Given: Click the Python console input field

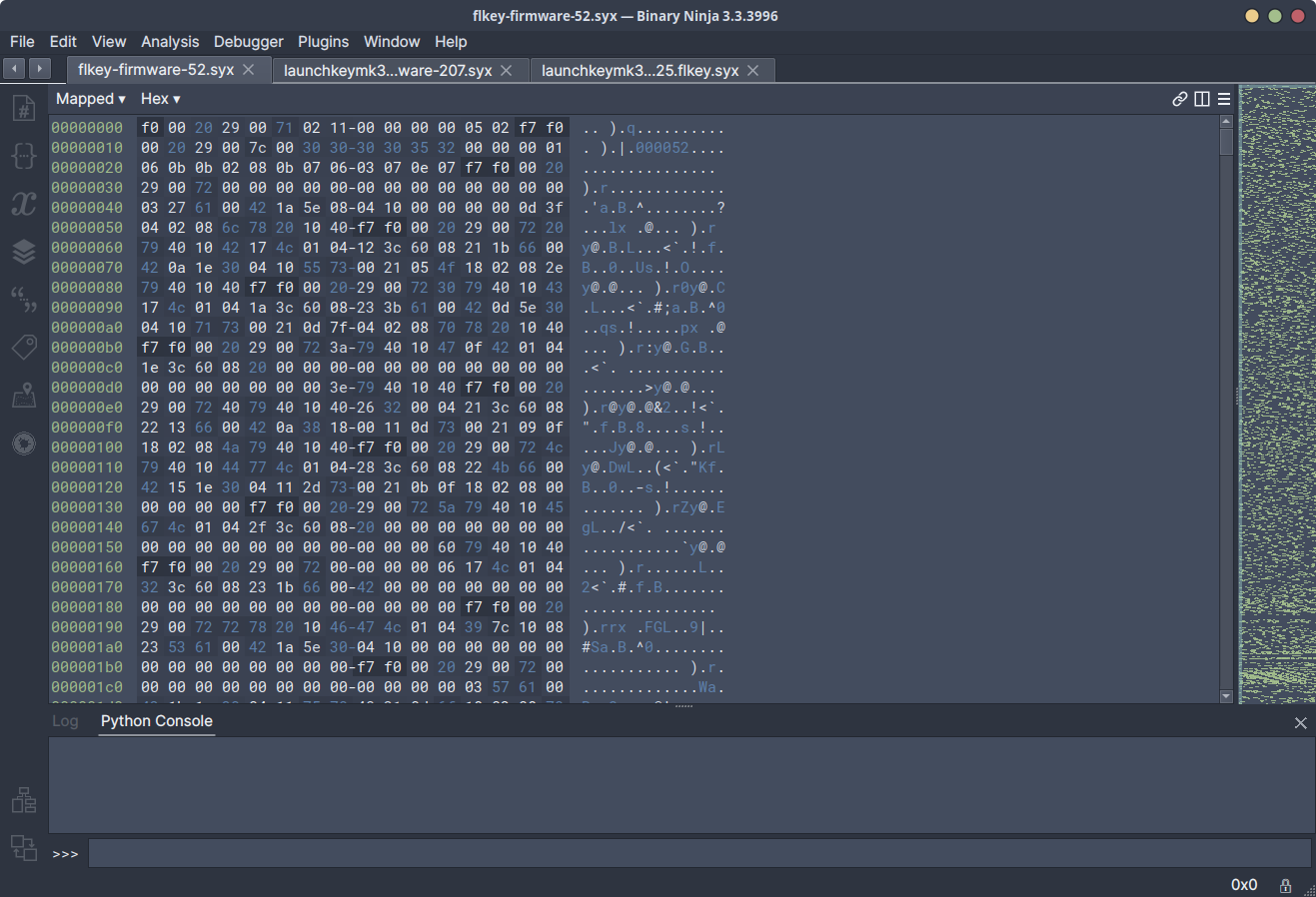Looking at the screenshot, I should [699, 853].
